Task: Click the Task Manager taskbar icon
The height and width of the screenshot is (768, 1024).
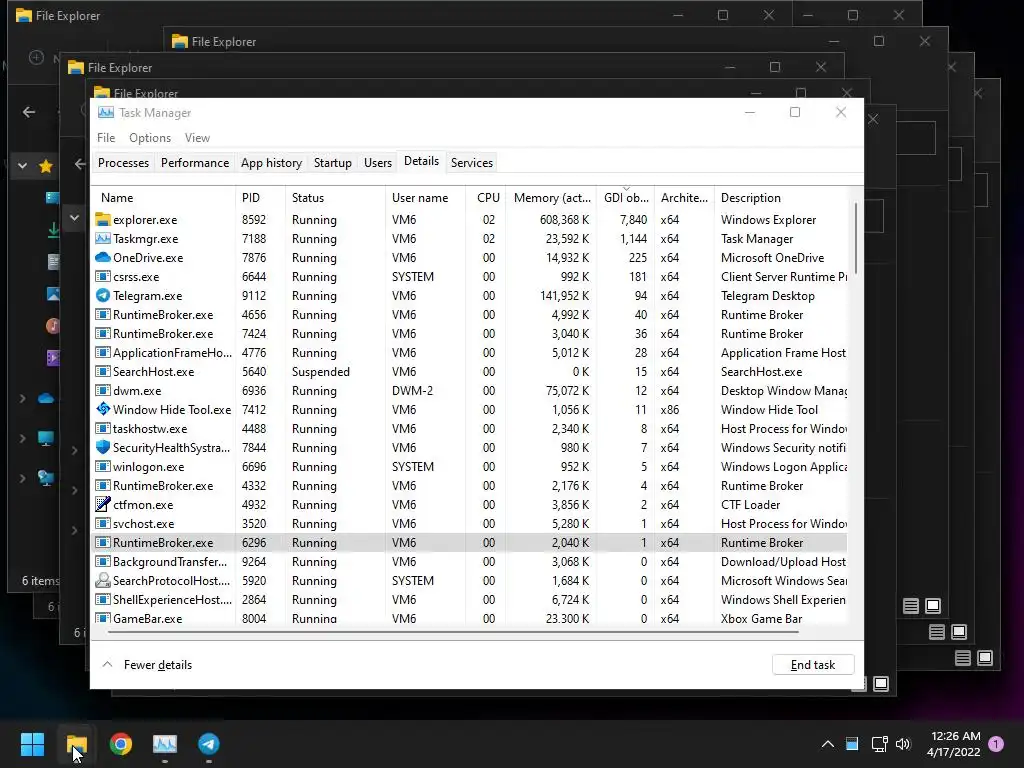Action: [165, 744]
